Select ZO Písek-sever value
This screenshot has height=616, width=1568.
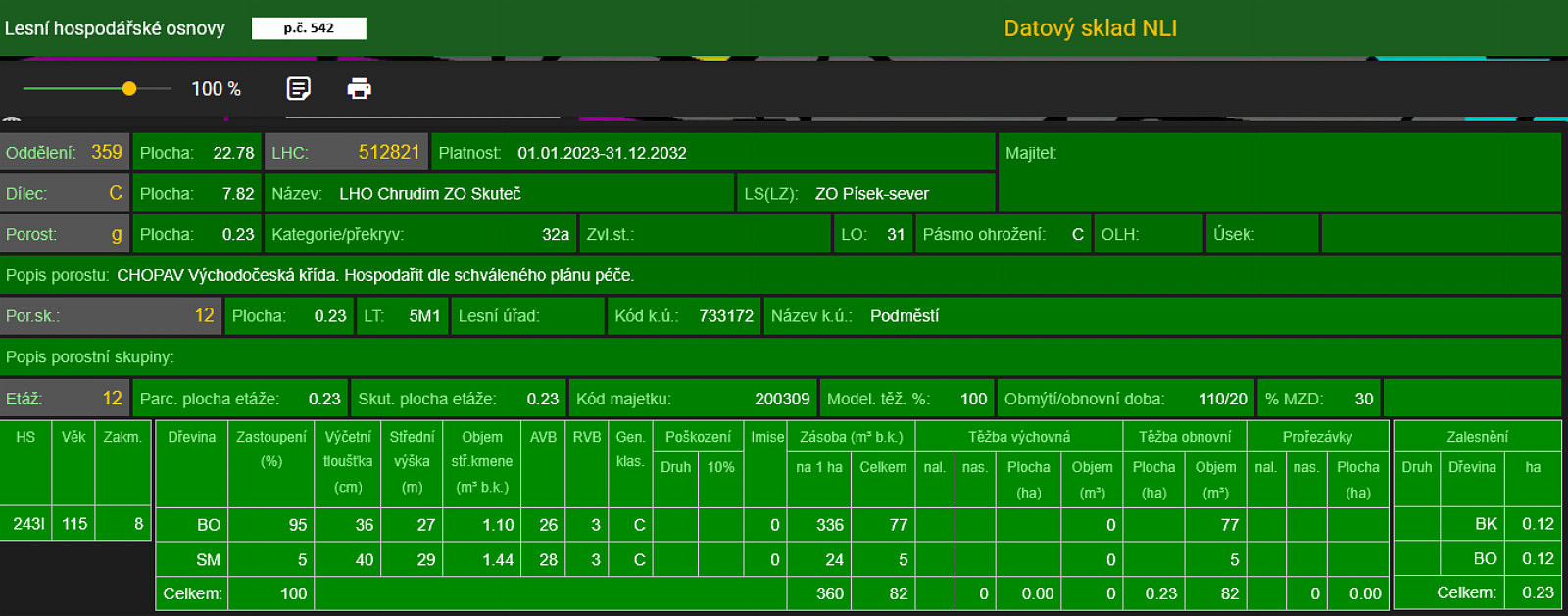pyautogui.click(x=872, y=194)
